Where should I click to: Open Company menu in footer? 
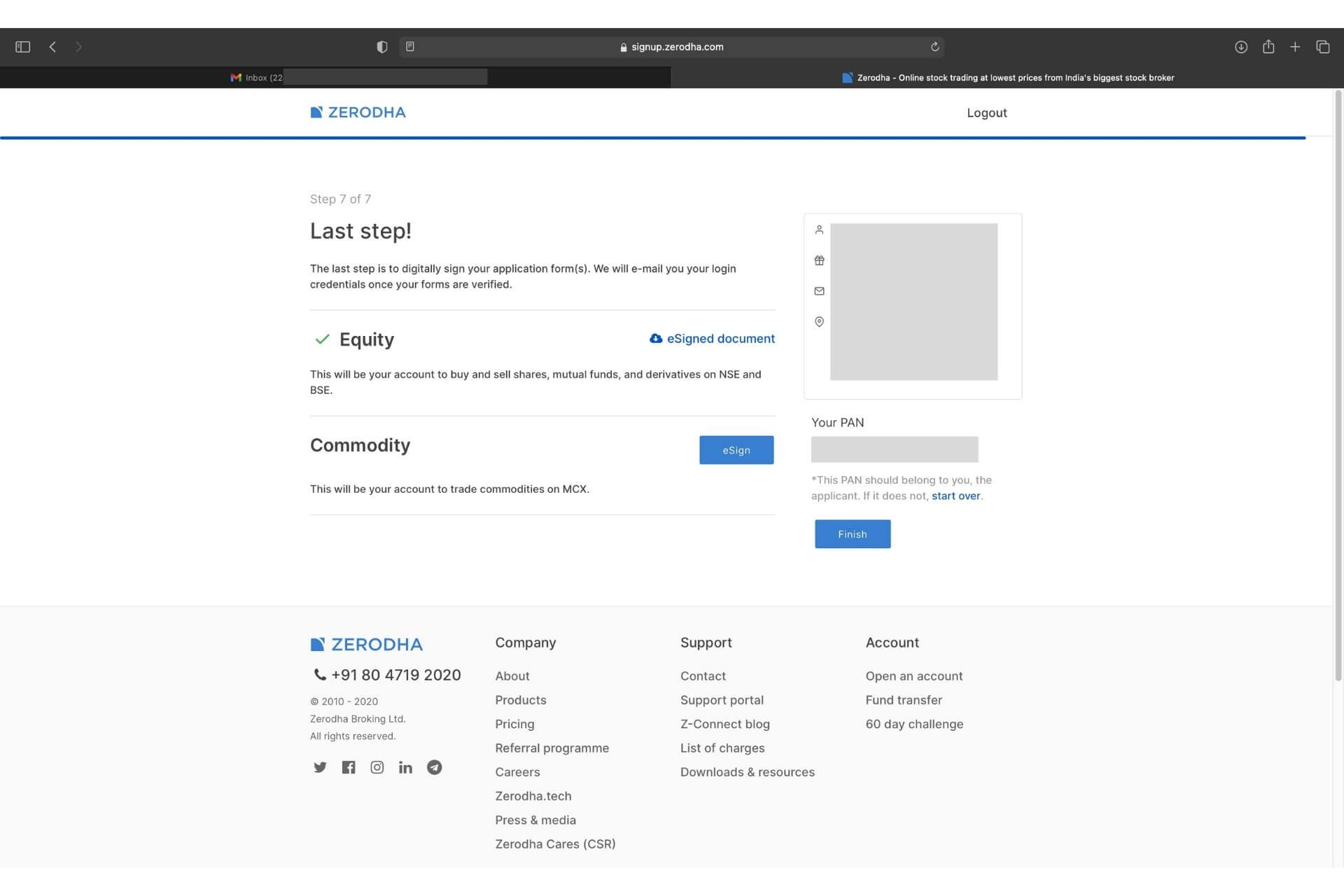[526, 642]
